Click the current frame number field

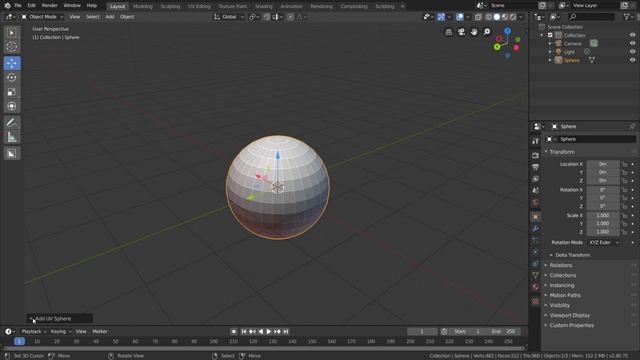click(x=422, y=331)
